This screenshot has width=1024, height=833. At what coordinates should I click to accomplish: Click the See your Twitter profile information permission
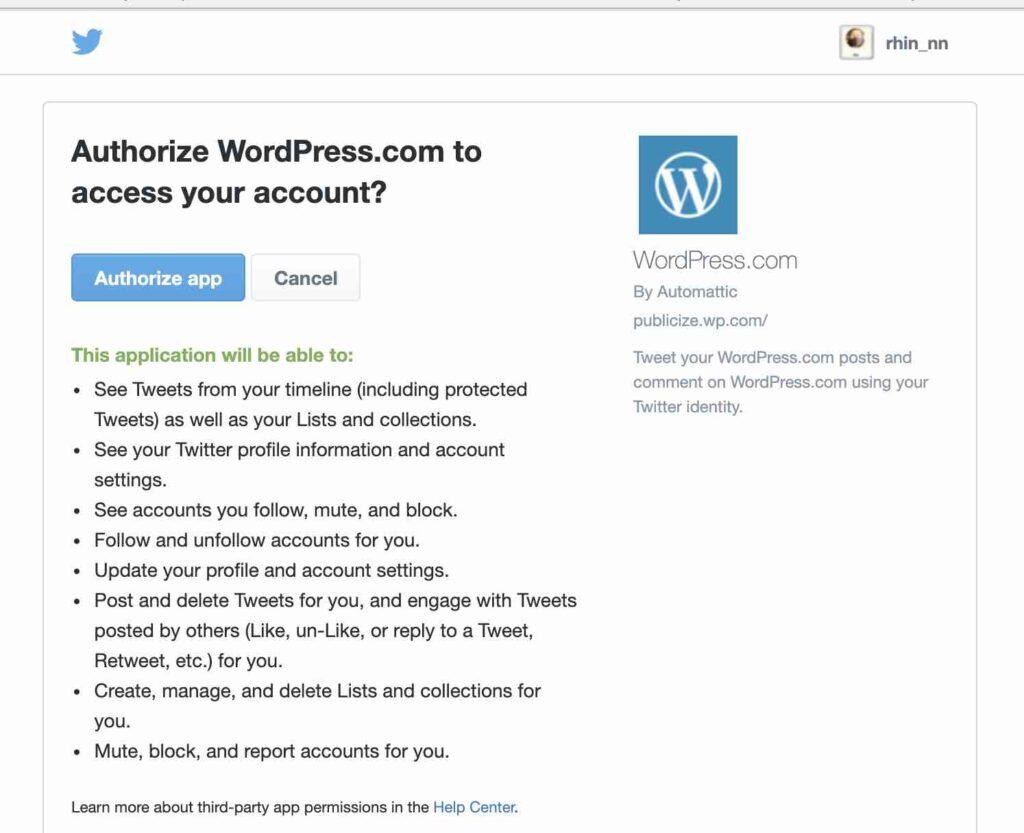click(299, 464)
